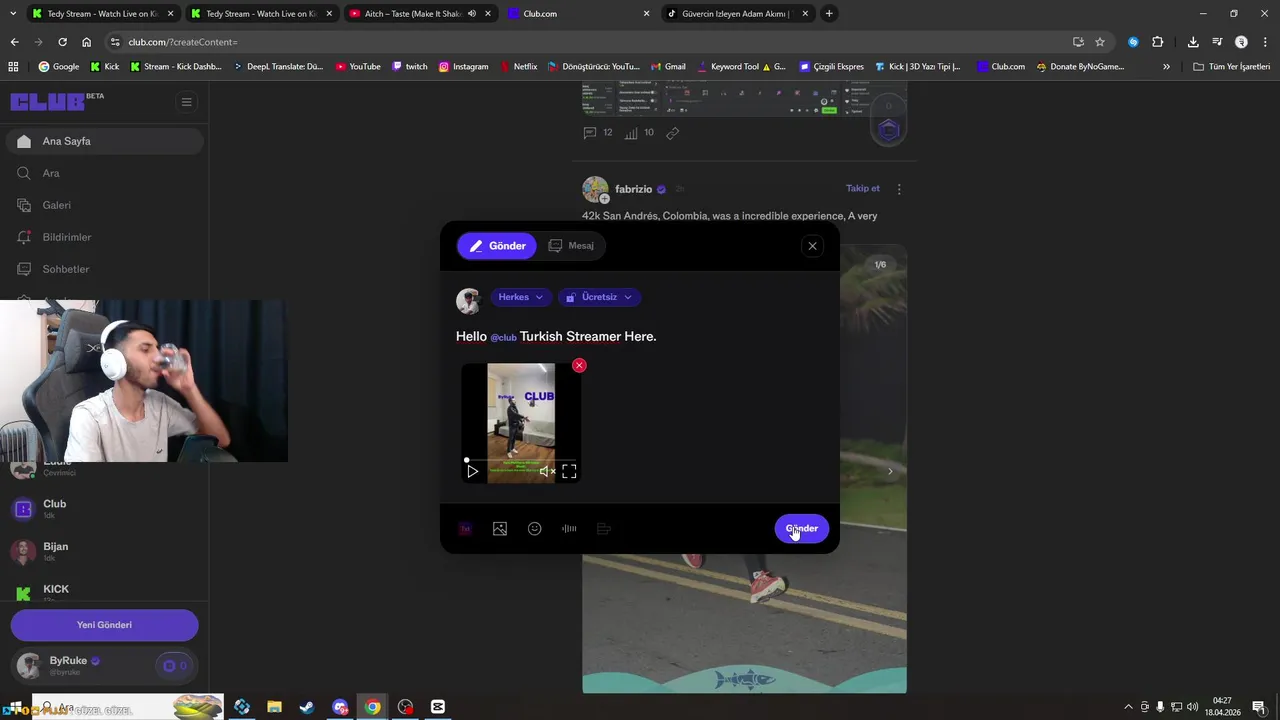Viewport: 1280px width, 720px height.
Task: Close the create-post dialog
Action: pos(812,246)
